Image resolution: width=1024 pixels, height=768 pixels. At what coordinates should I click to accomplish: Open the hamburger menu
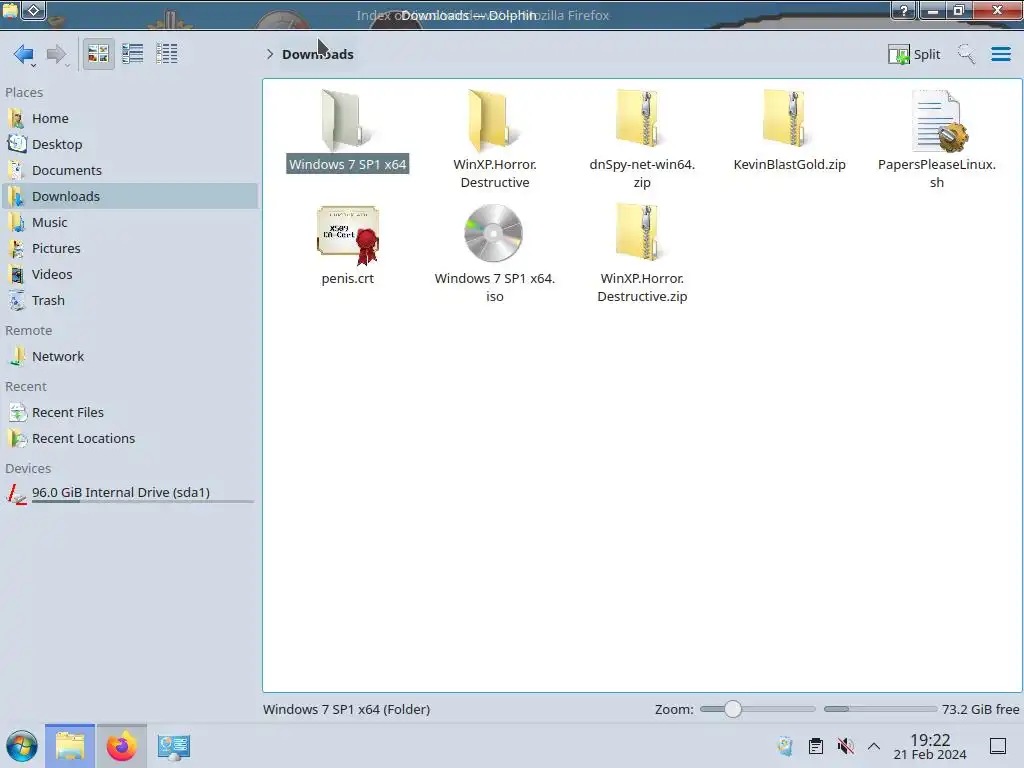point(1000,54)
